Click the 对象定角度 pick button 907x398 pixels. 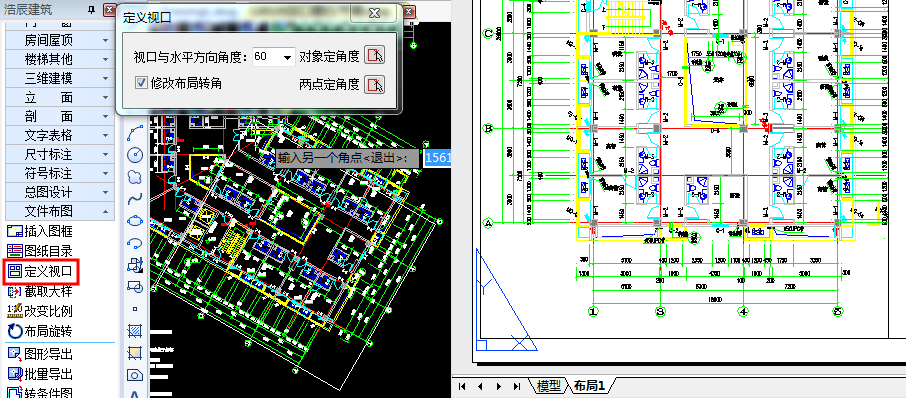click(375, 56)
